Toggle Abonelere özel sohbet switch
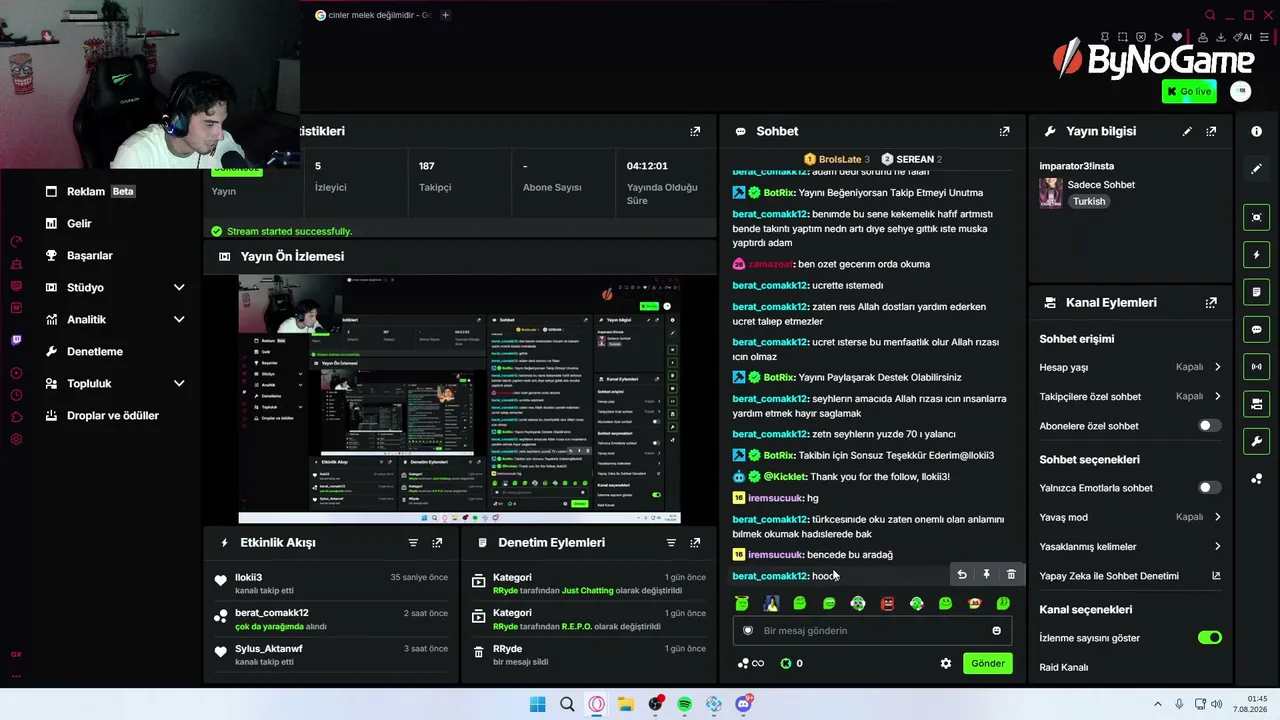This screenshot has height=720, width=1280. (1209, 425)
